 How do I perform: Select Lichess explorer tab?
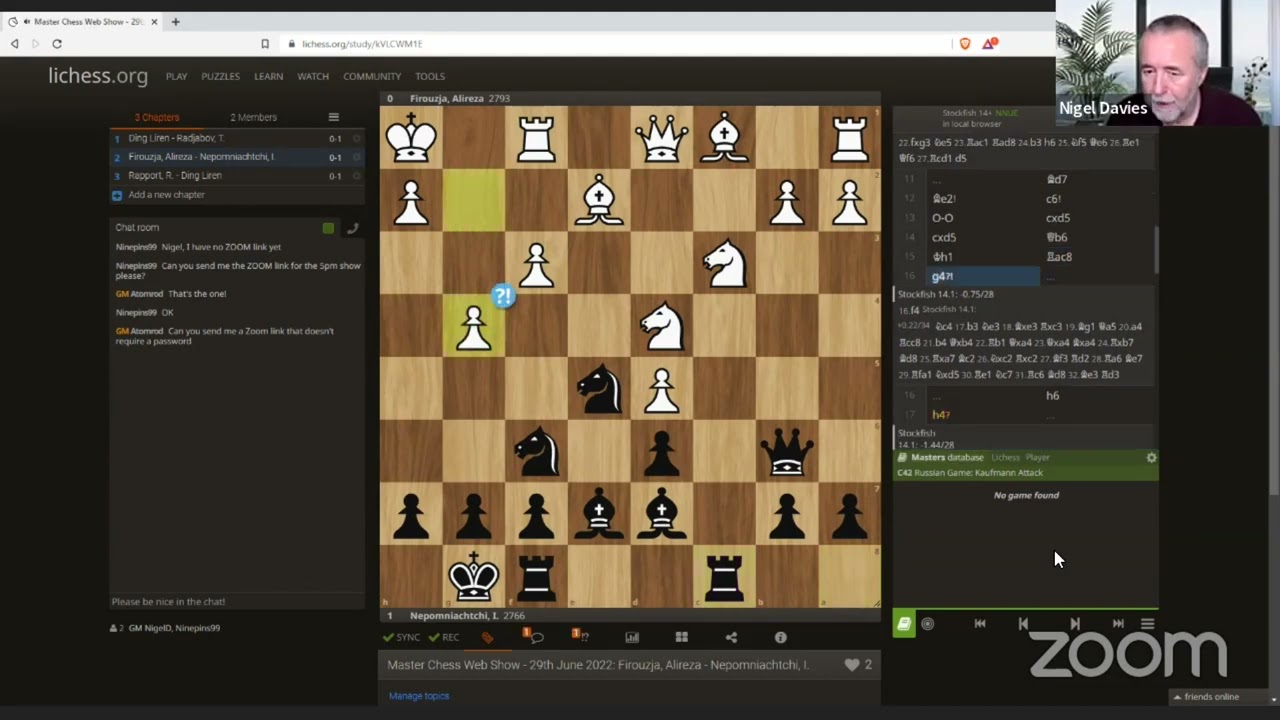[x=1005, y=457]
